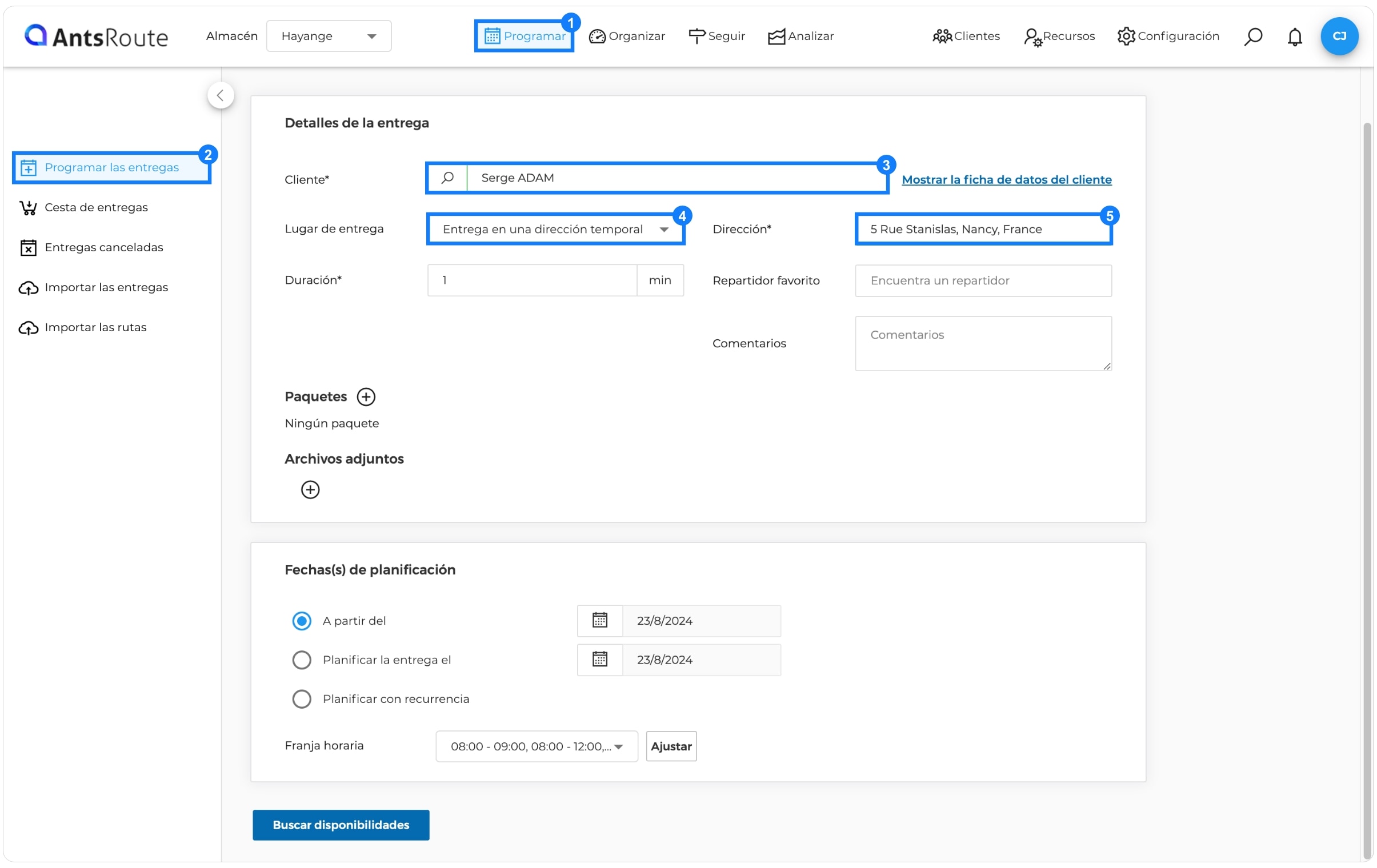1377x868 pixels.
Task: Add a package with the Paquetes plus icon
Action: [366, 396]
